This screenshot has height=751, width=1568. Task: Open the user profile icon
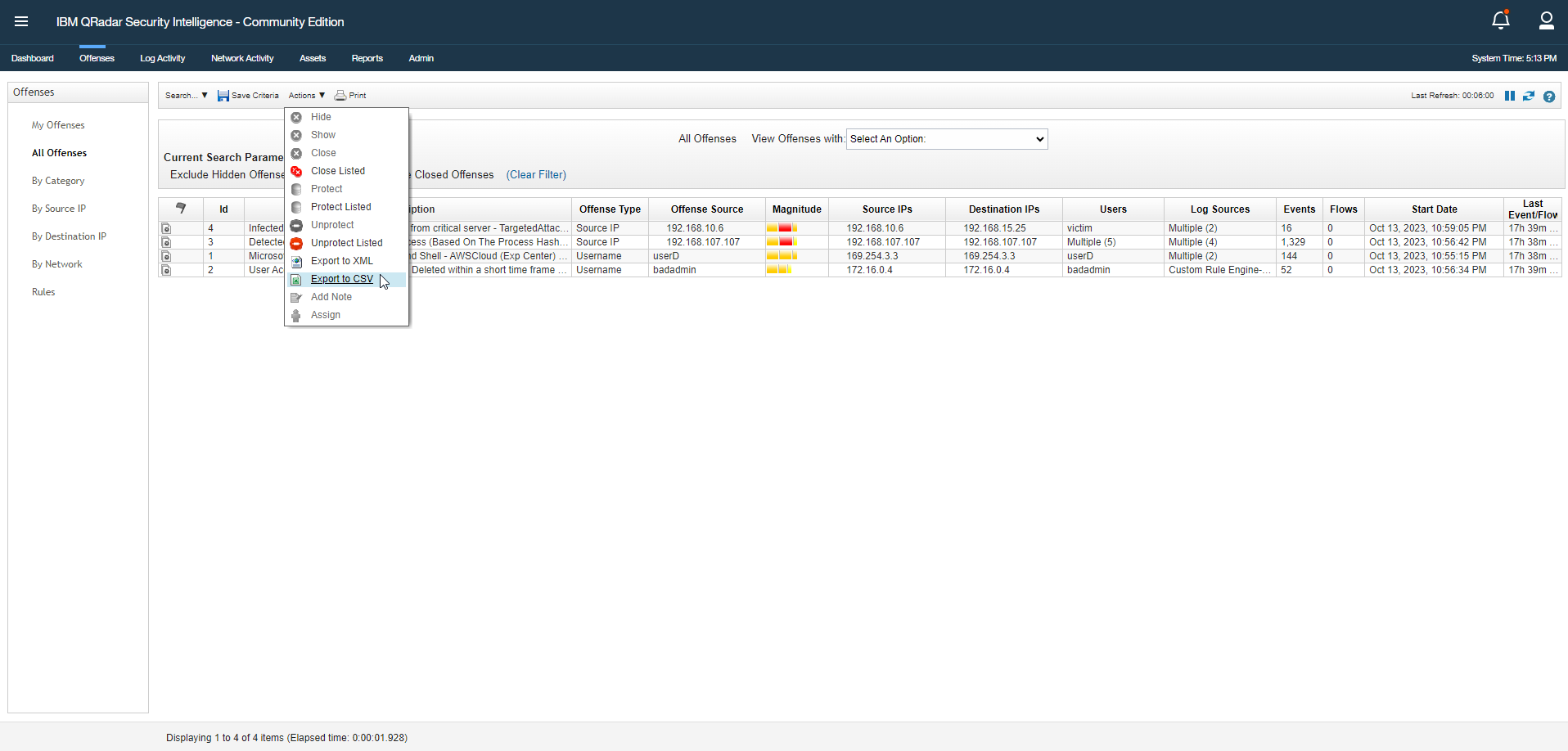point(1546,20)
